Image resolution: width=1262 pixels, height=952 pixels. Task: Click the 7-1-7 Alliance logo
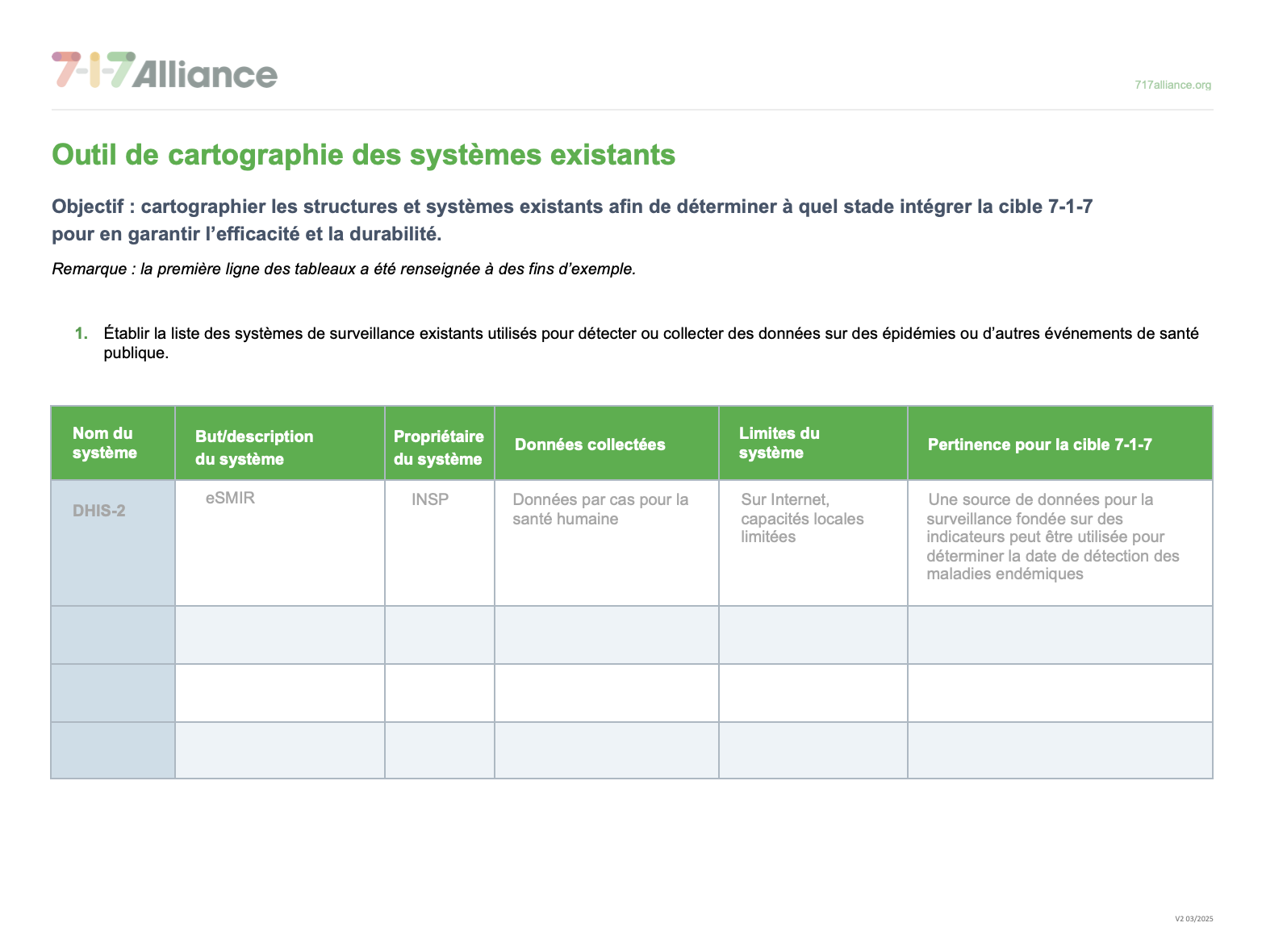[x=165, y=70]
